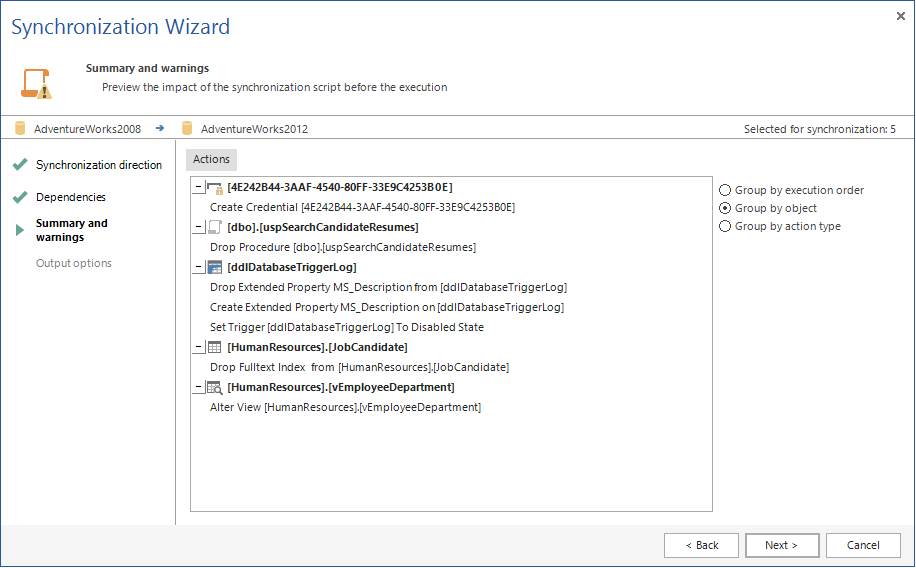Viewport: 916px width, 568px height.
Task: Close the Synchronization Wizard window
Action: [x=900, y=16]
